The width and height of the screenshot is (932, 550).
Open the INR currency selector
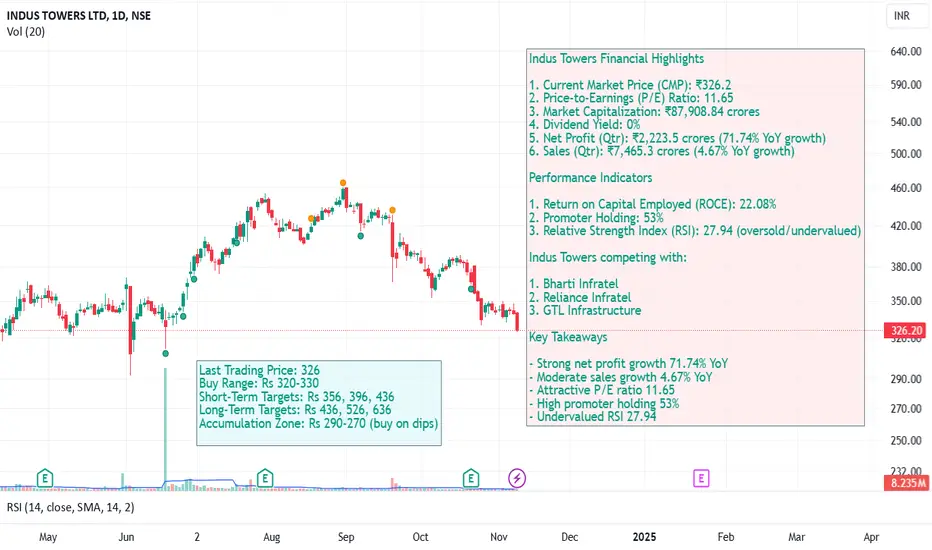tap(902, 16)
